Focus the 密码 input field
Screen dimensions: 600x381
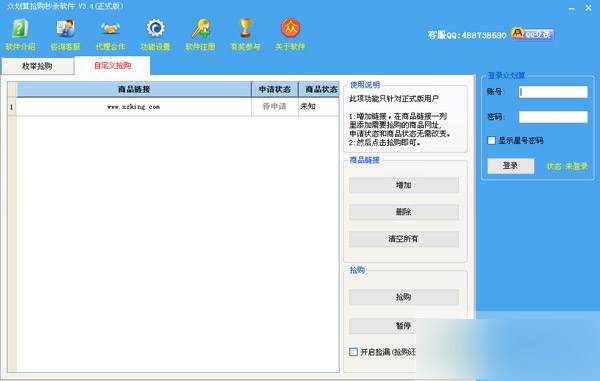[553, 117]
